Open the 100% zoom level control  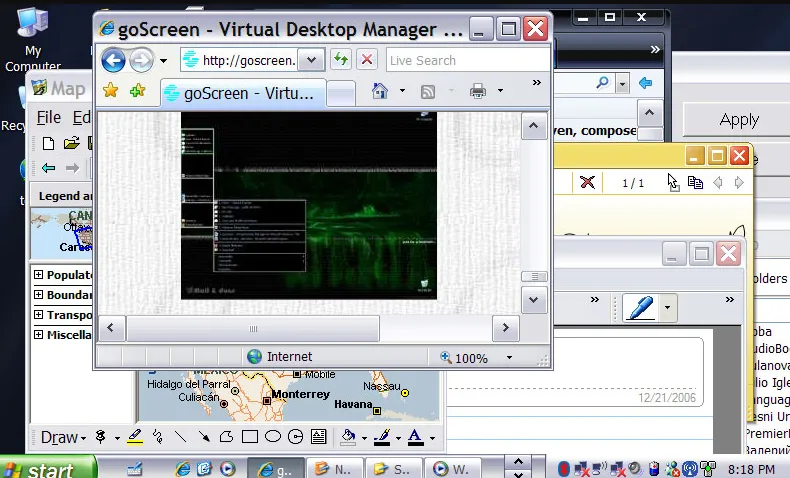(464, 358)
